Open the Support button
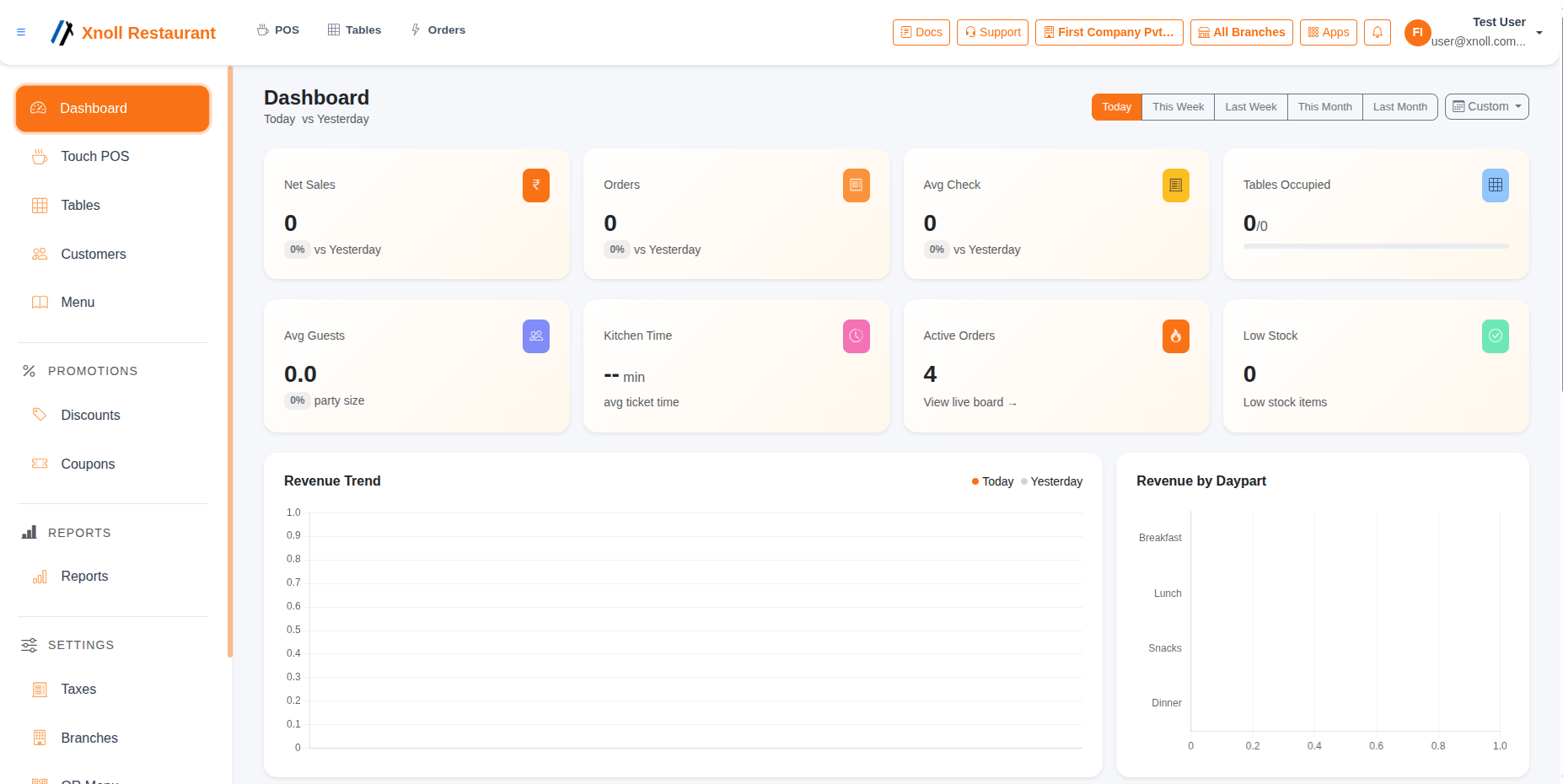Viewport: 1563px width, 784px height. click(x=992, y=32)
